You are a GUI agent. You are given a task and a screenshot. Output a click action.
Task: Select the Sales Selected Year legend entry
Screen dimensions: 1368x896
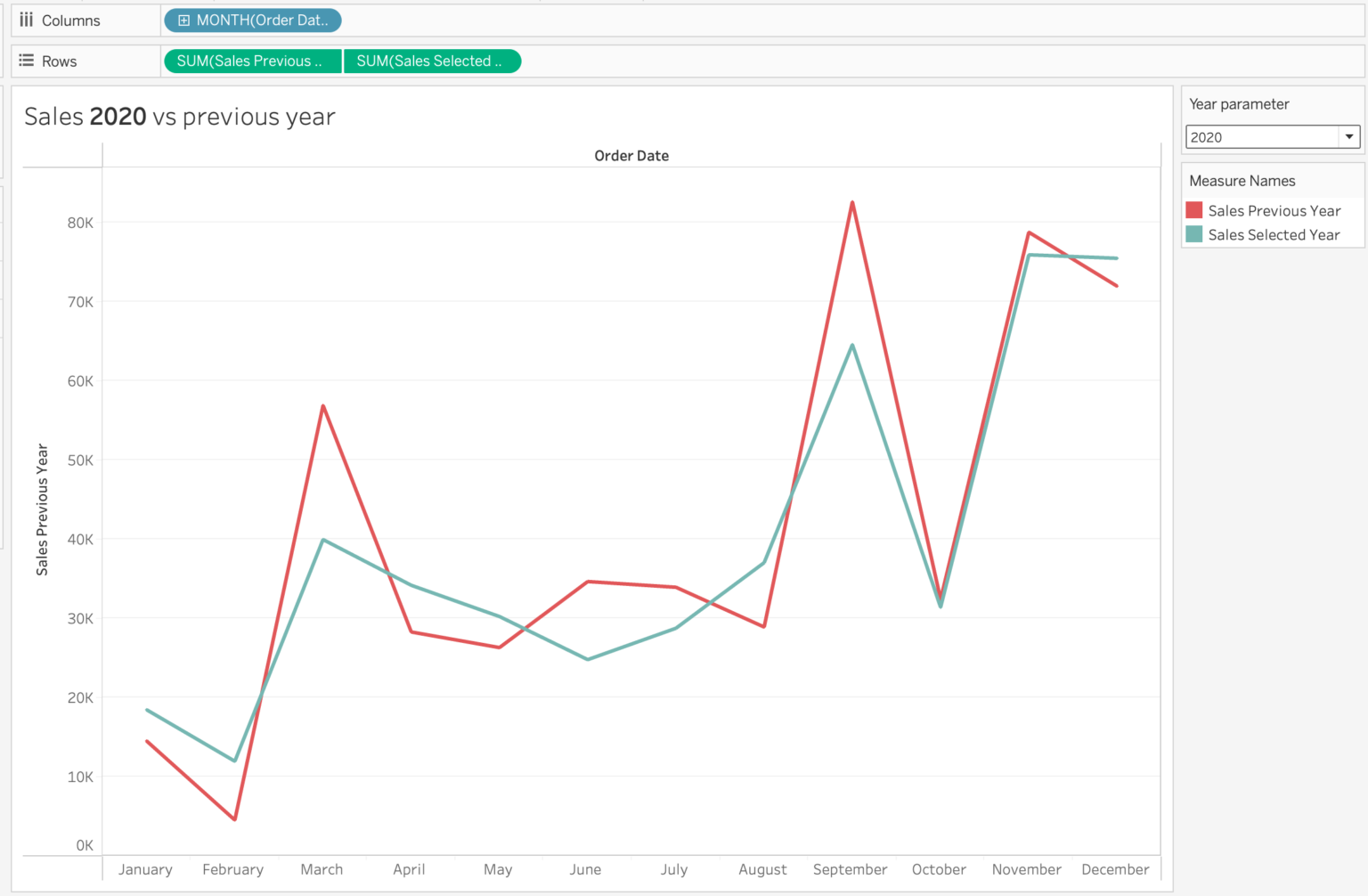point(1274,234)
